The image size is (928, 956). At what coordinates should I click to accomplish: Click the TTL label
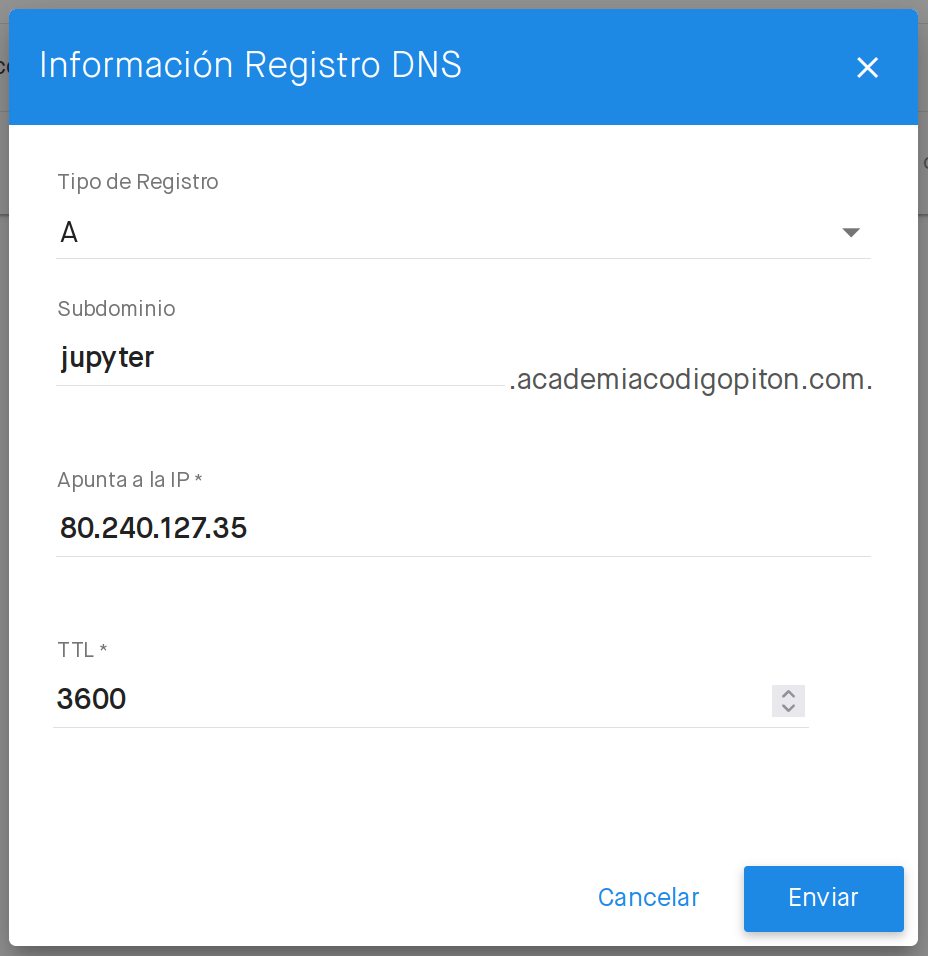(82, 650)
